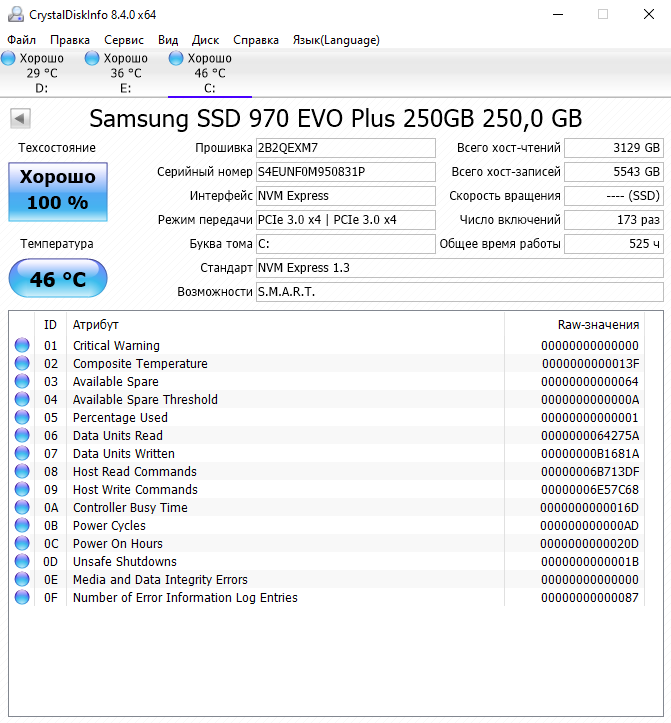Click status orb for Data Units Read
The height and width of the screenshot is (723, 671).
pos(22,435)
